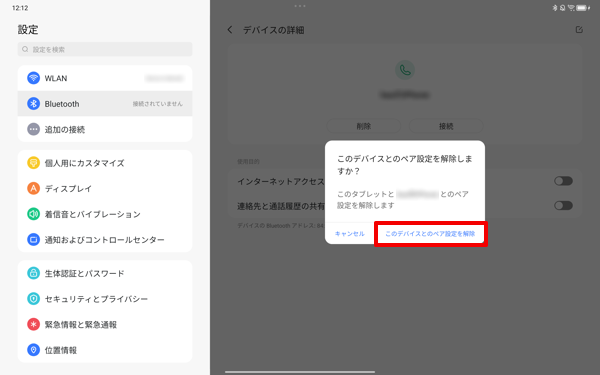Open ディスプレイ settings
The width and height of the screenshot is (600, 375).
click(x=105, y=188)
